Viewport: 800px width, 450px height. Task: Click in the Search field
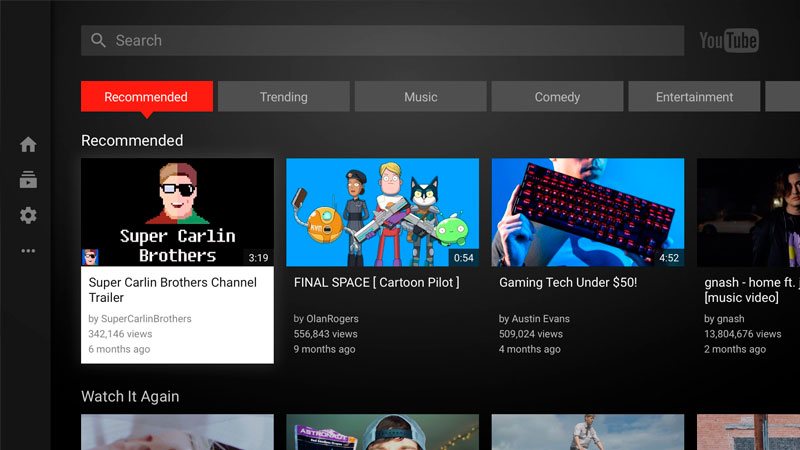pyautogui.click(x=382, y=40)
